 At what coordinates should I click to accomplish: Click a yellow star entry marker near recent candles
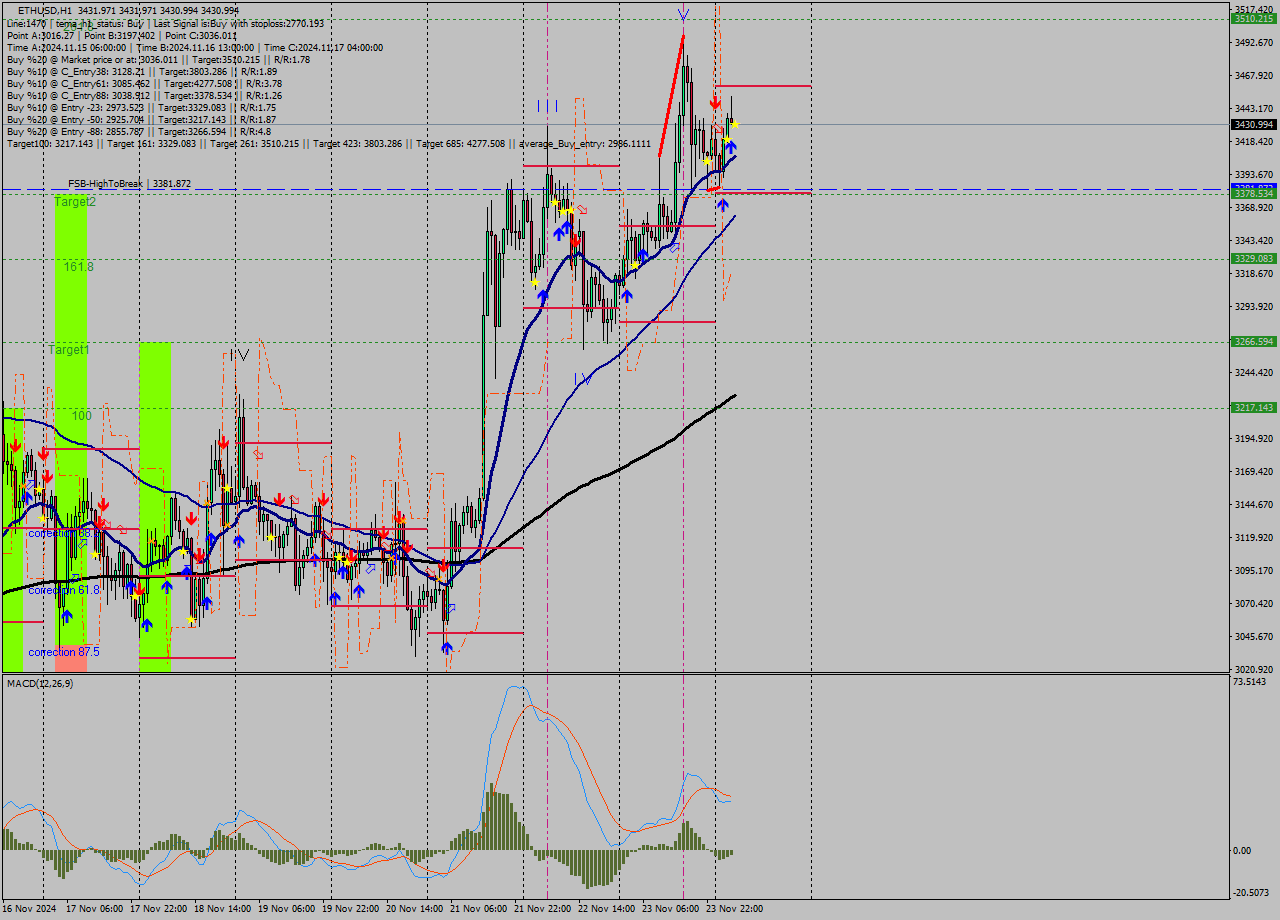point(735,125)
